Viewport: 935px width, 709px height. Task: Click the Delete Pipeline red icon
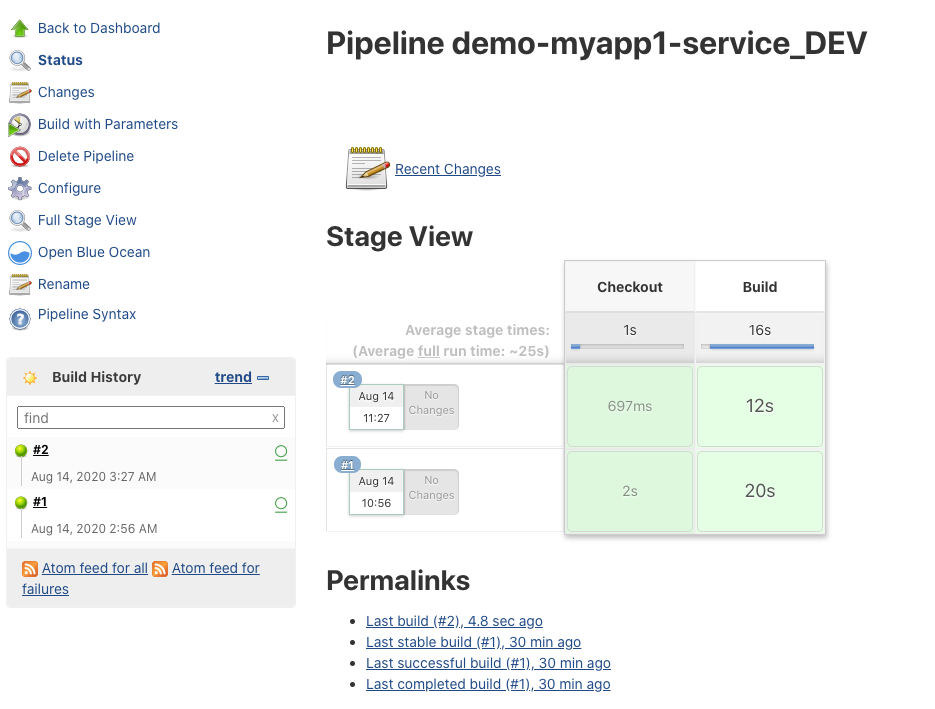[x=20, y=157]
